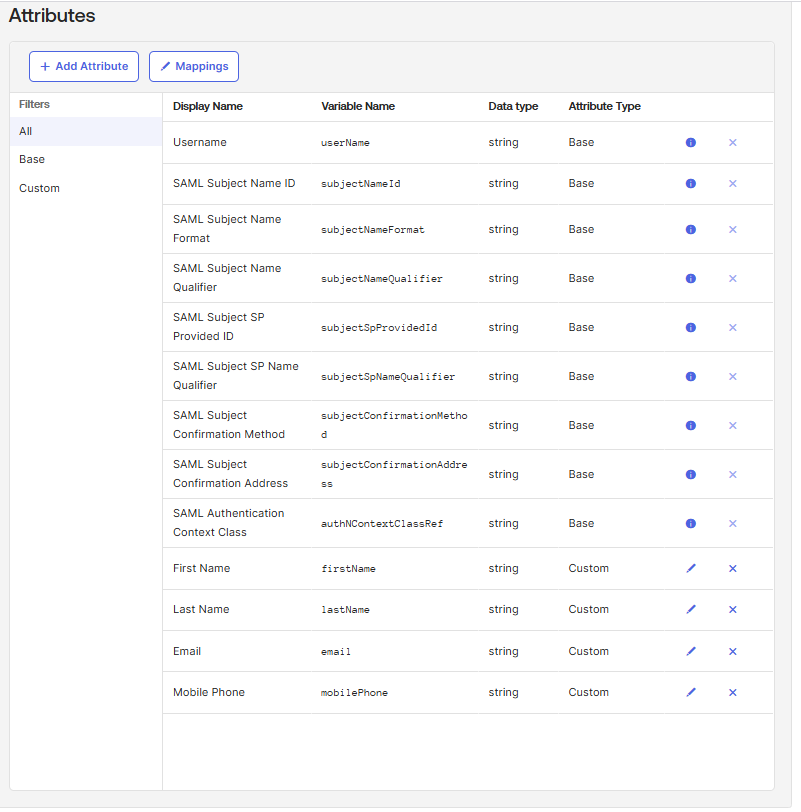Screen dimensions: 801x812
Task: Click the Filters label
Action: pyautogui.click(x=34, y=104)
